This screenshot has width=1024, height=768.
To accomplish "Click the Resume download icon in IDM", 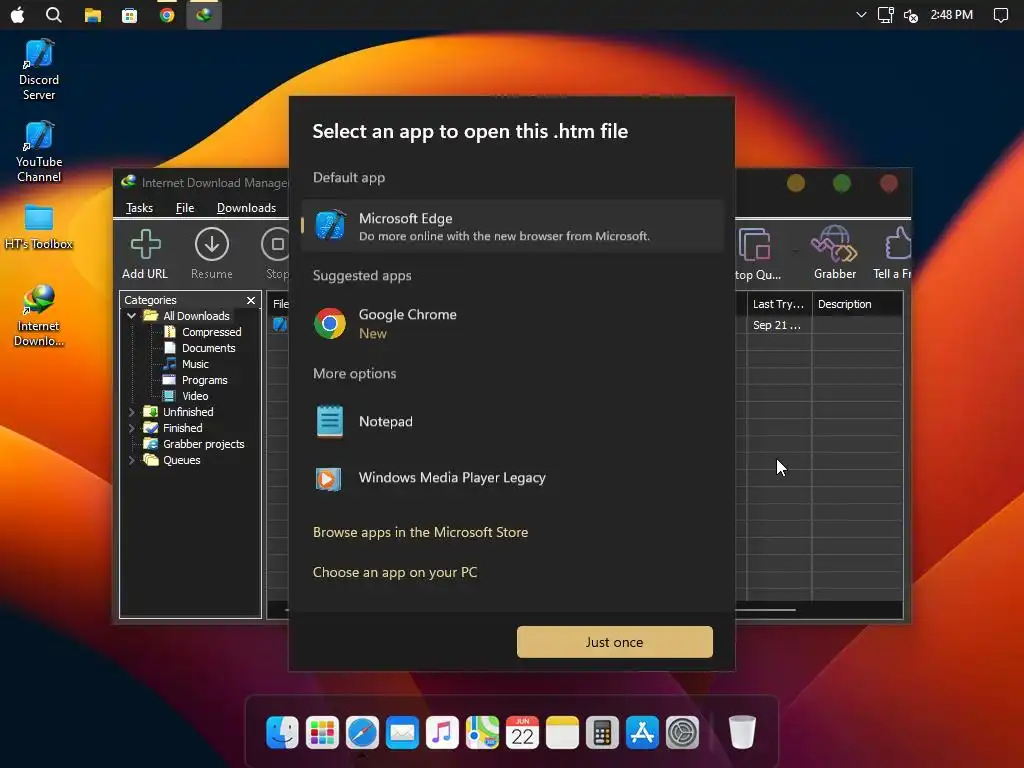I will pyautogui.click(x=212, y=254).
